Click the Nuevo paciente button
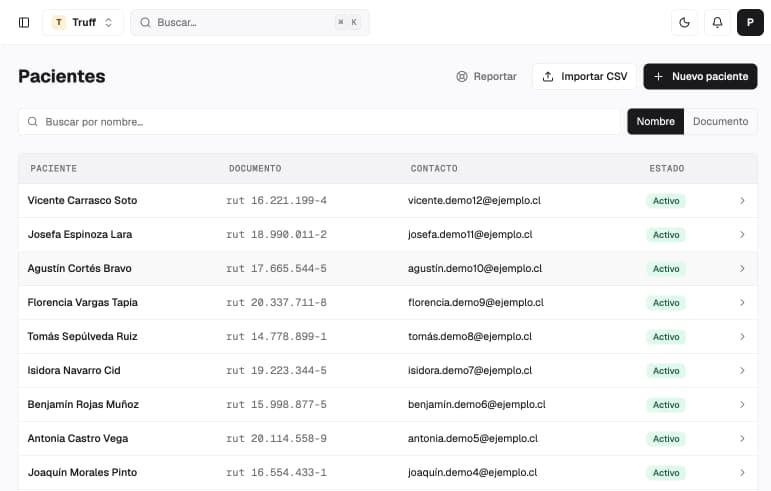 pos(700,77)
